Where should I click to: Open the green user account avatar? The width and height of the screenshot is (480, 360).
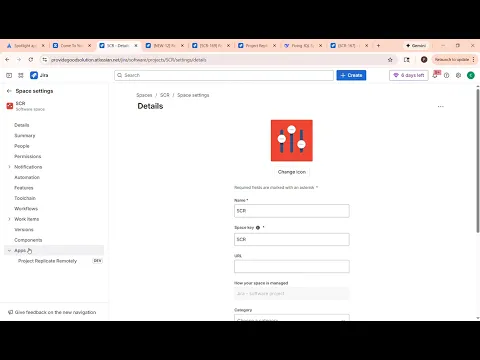pyautogui.click(x=471, y=75)
